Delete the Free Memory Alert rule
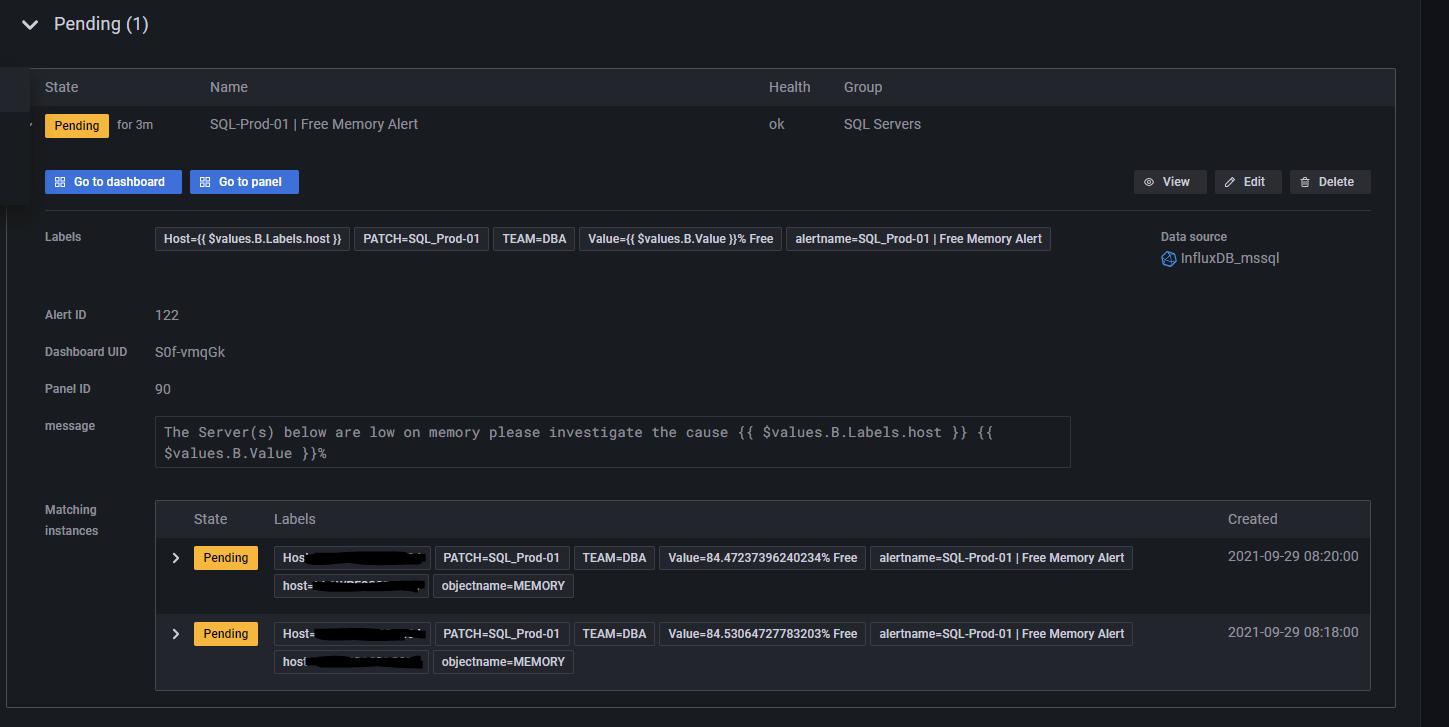This screenshot has width=1449, height=727. [1330, 182]
